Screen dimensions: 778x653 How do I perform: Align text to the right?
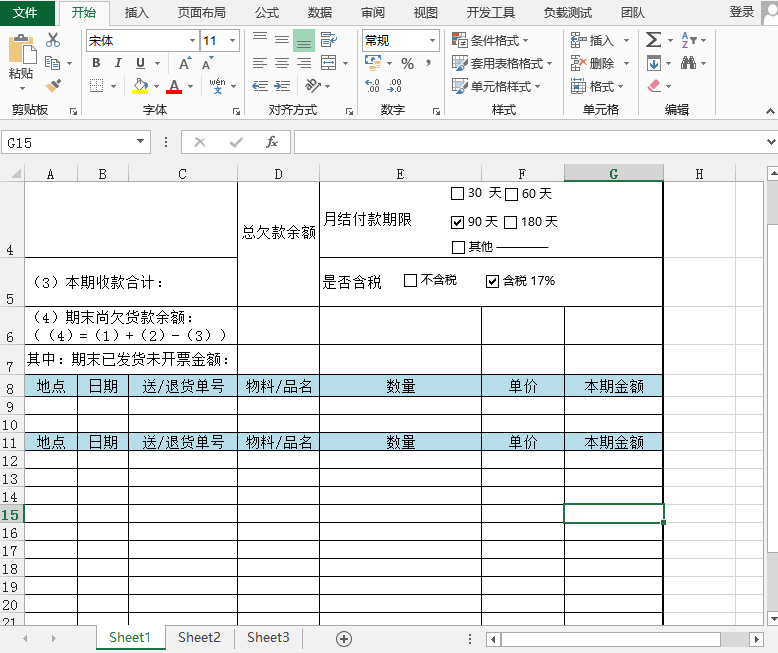[x=304, y=63]
